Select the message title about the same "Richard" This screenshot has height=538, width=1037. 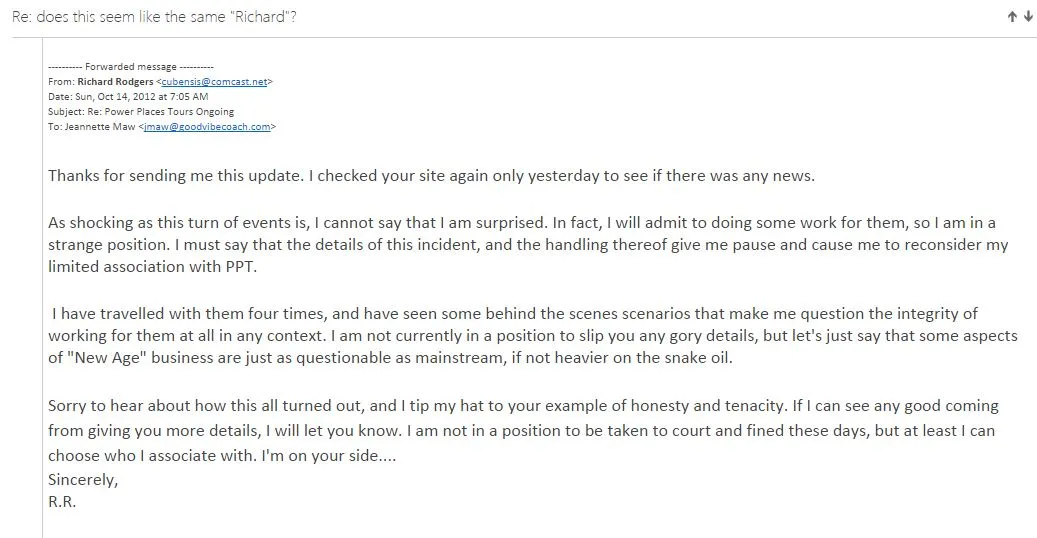tap(154, 17)
